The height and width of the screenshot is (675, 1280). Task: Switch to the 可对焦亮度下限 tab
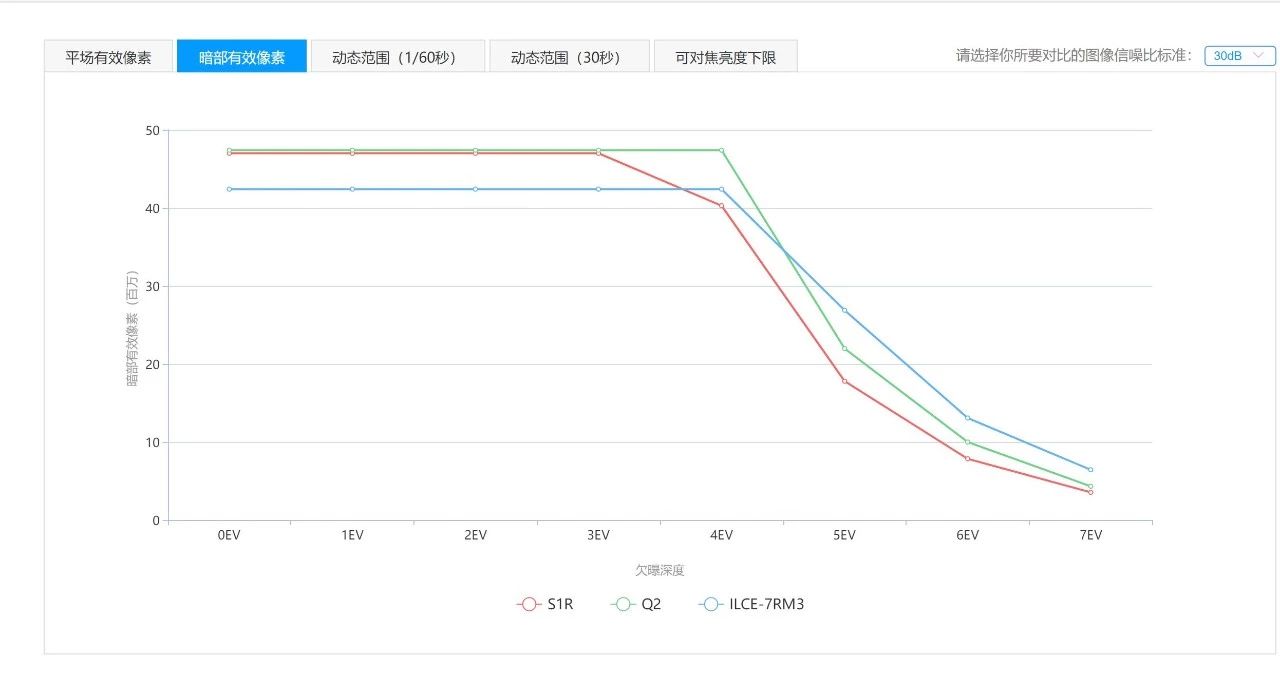pos(725,57)
